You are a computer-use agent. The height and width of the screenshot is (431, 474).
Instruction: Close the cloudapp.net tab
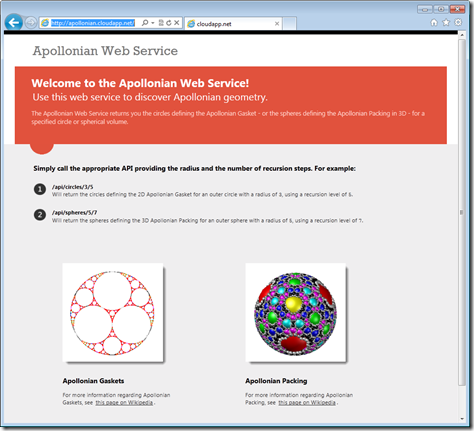pos(277,24)
